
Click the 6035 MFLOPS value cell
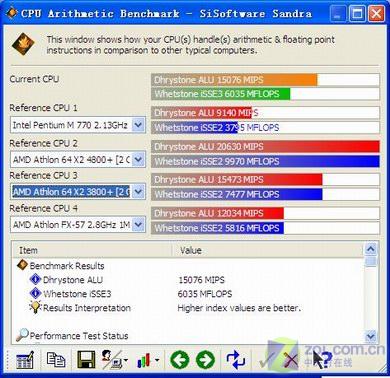(x=205, y=294)
